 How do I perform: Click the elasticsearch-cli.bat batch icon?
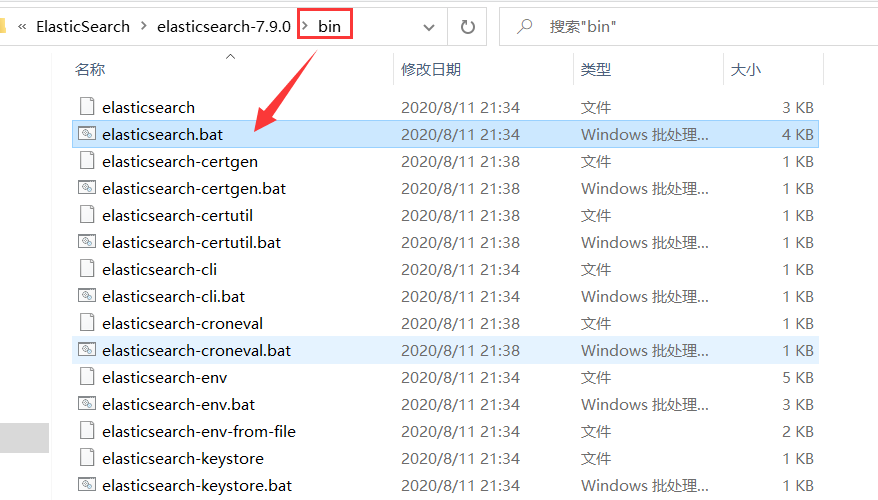click(87, 296)
